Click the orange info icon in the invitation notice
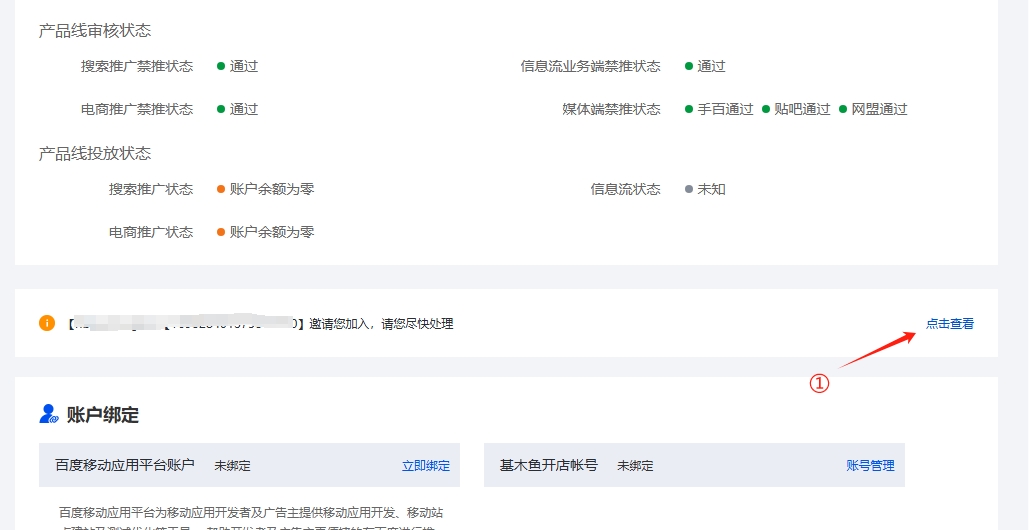 (47, 323)
